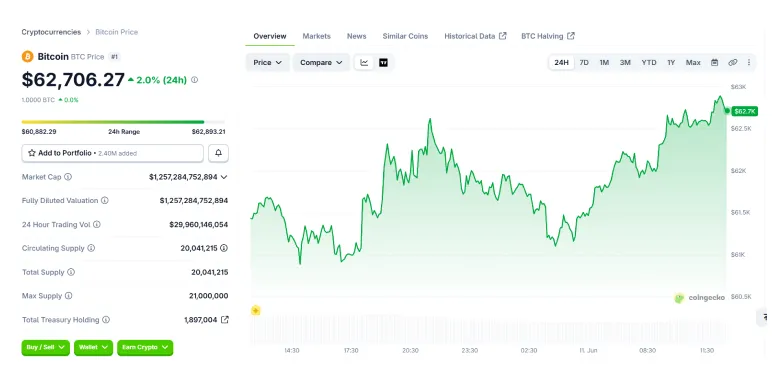Image resolution: width=783 pixels, height=388 pixels.
Task: Copy chart link icon
Action: (733, 62)
